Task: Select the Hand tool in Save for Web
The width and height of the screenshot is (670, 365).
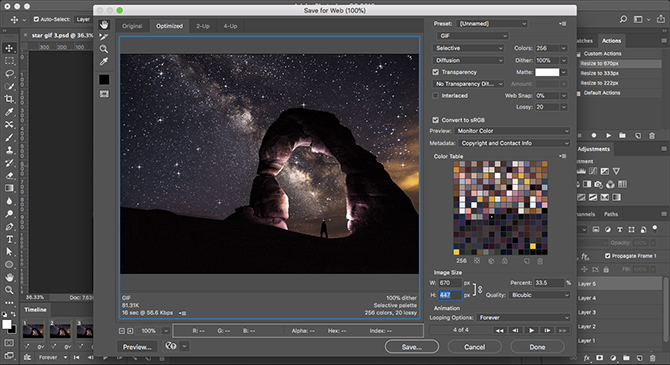Action: coord(104,25)
